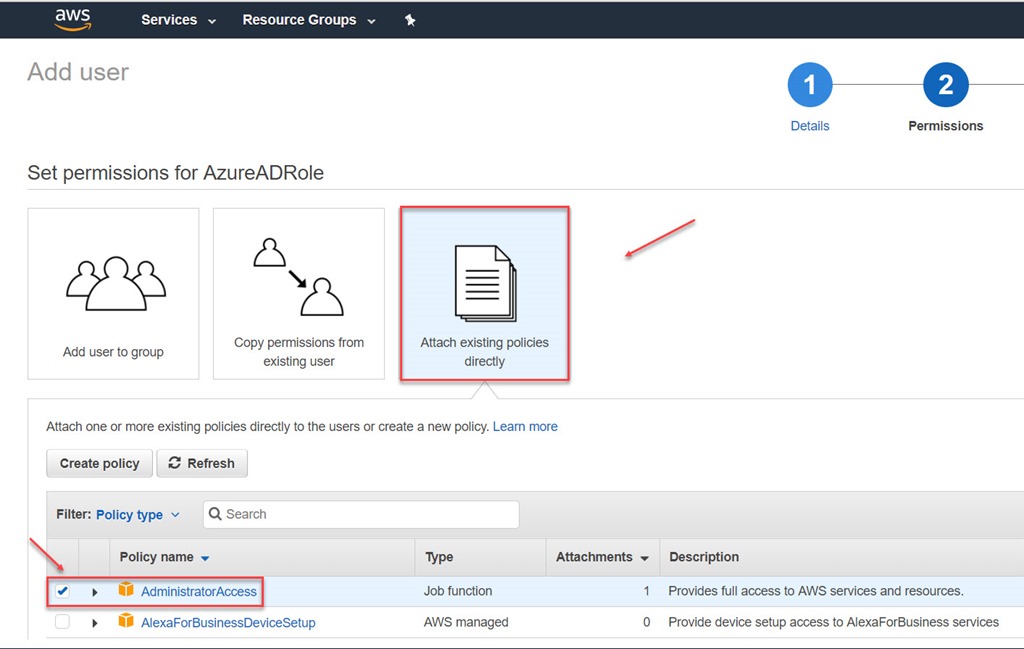Open the AlexaForBusinessDeviceSetup policy link
The width and height of the screenshot is (1024, 649).
pos(228,622)
